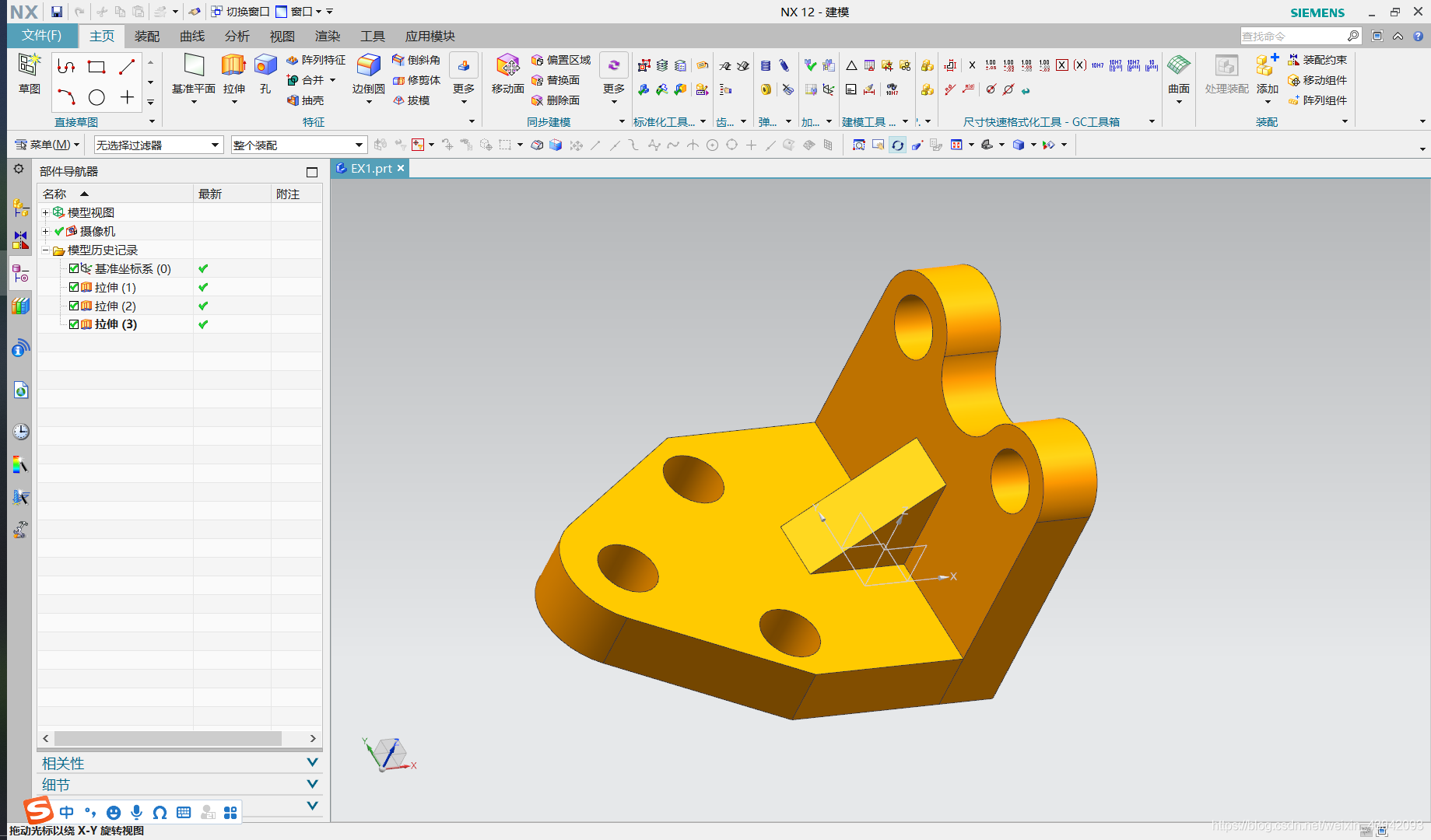Sort the tree by the 名称 column header
Viewport: 1431px width, 840px height.
115,194
